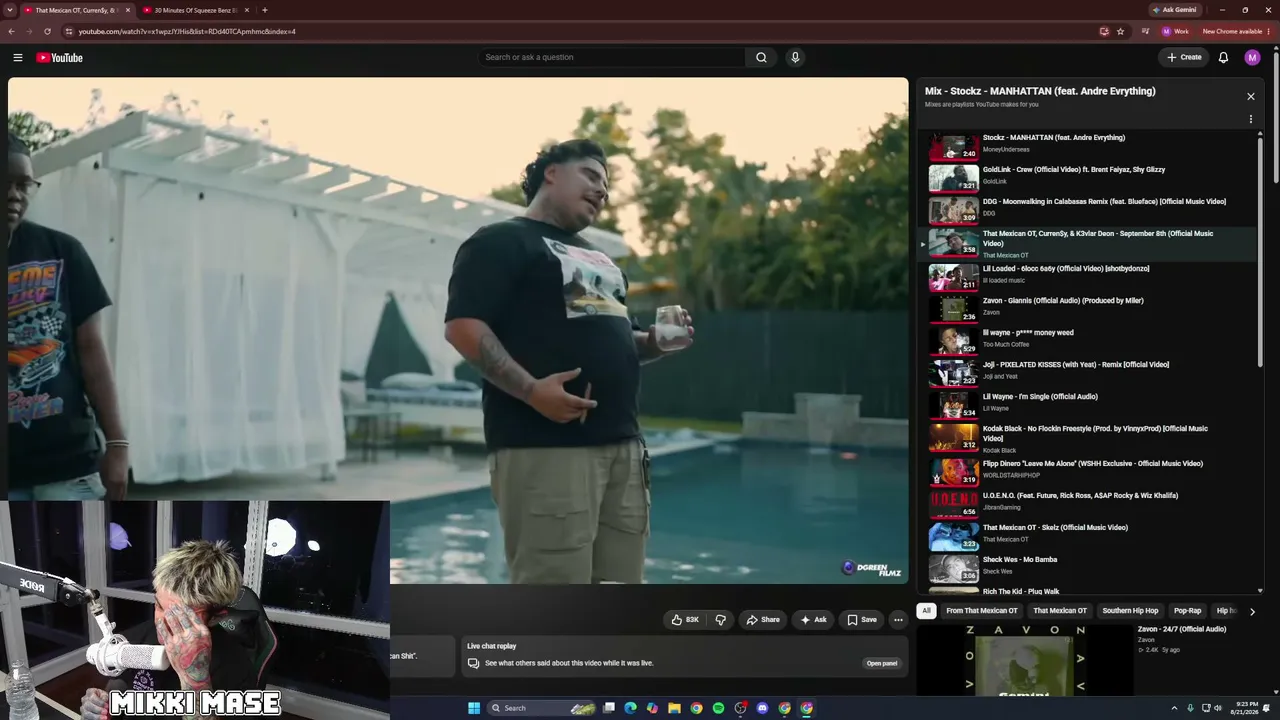Viewport: 1280px width, 720px height.
Task: Dislike this video
Action: 720,620
